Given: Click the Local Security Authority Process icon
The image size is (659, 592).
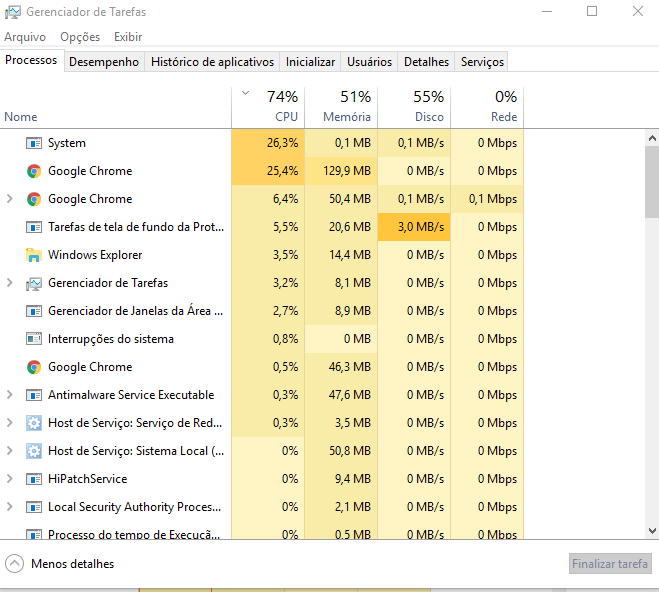Looking at the screenshot, I should (34, 507).
